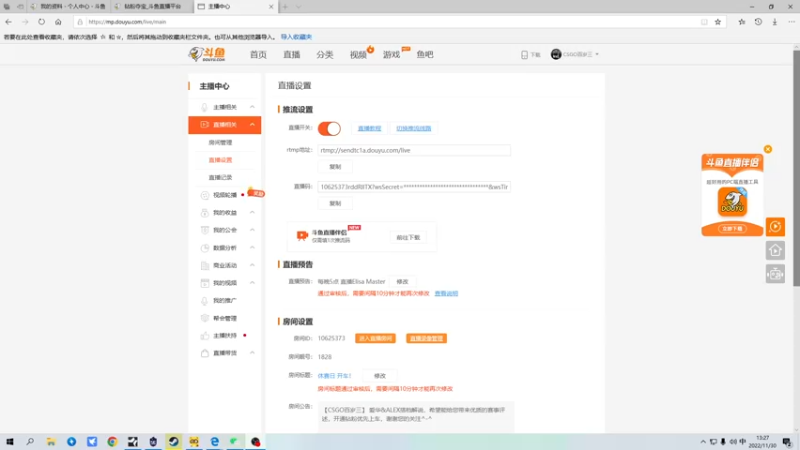Click the orange play button on right edge
800x450 pixels.
pyautogui.click(x=775, y=227)
